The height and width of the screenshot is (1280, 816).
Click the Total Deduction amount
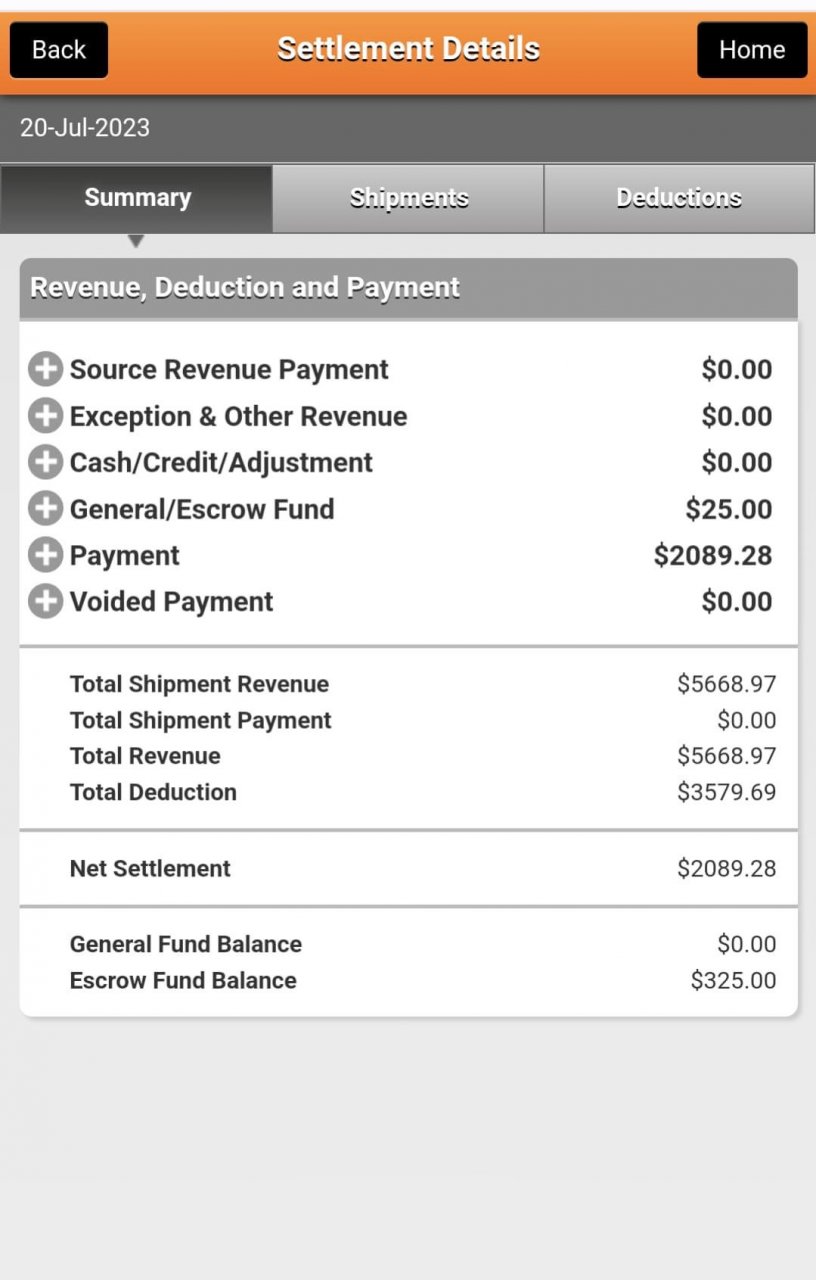tap(726, 792)
